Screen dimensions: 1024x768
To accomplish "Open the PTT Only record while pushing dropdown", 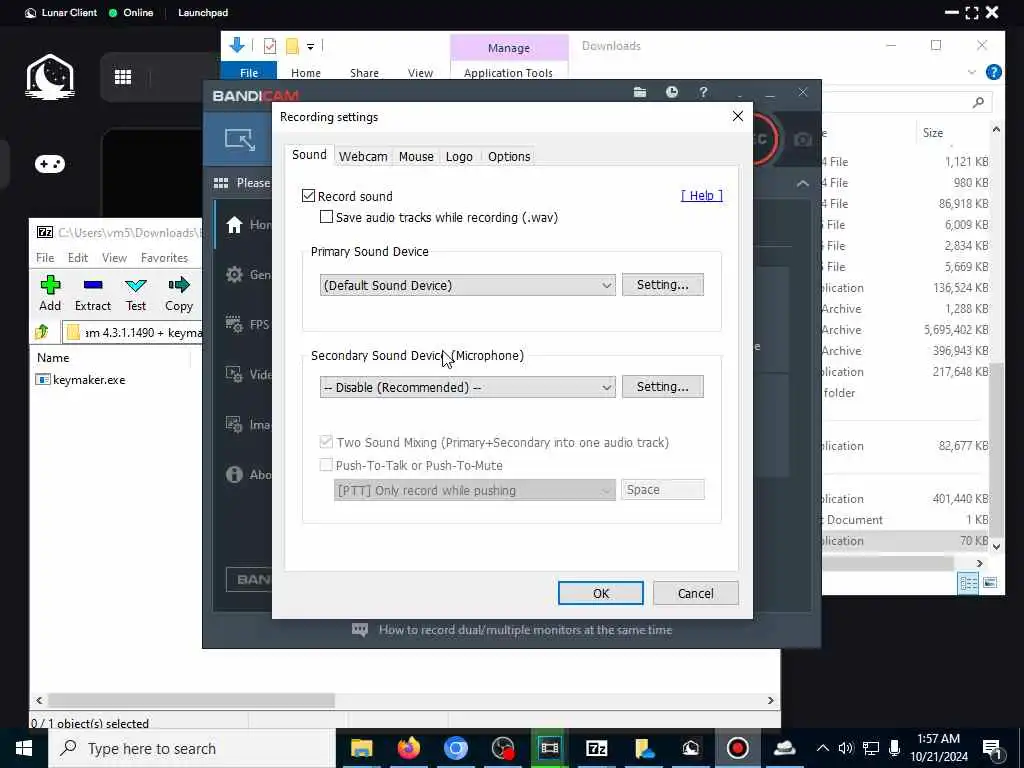I will coord(474,490).
